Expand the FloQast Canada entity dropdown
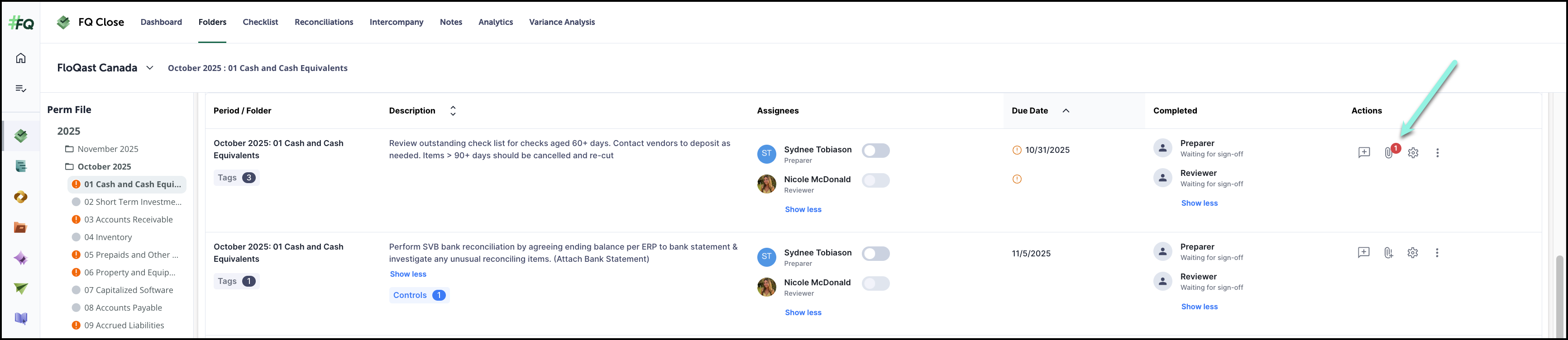Viewport: 1568px width, 340px height. [x=150, y=68]
